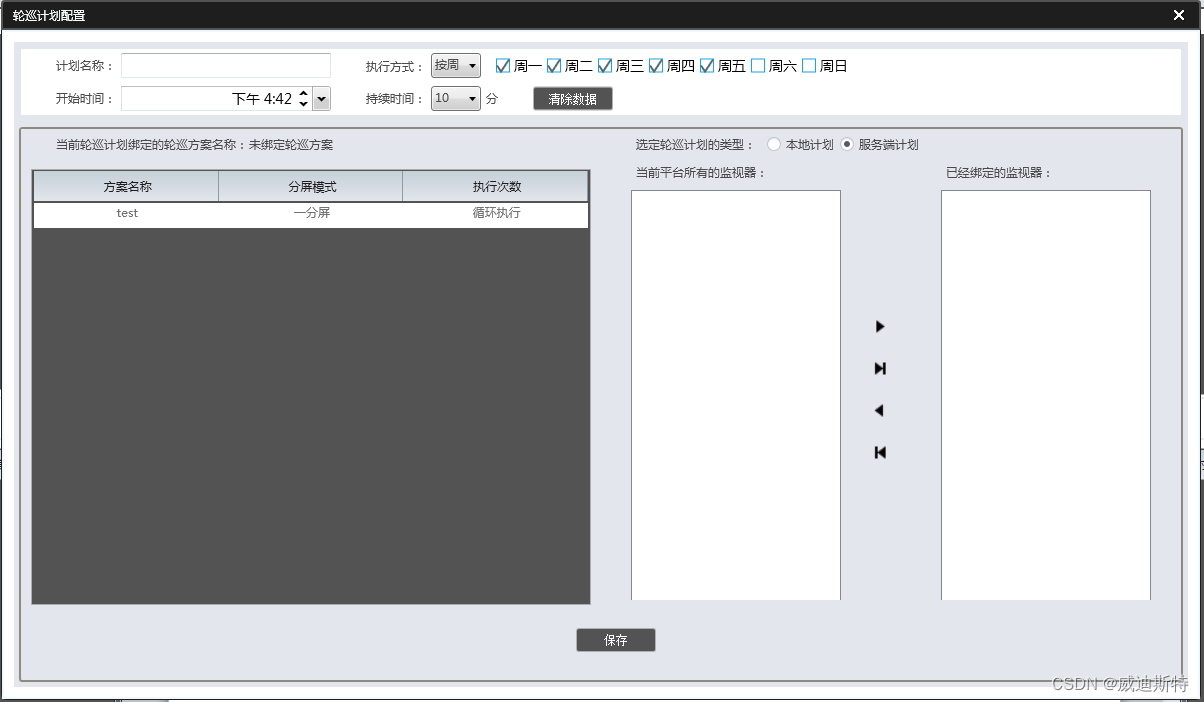
Task: Select the test scheme row
Action: (311, 214)
